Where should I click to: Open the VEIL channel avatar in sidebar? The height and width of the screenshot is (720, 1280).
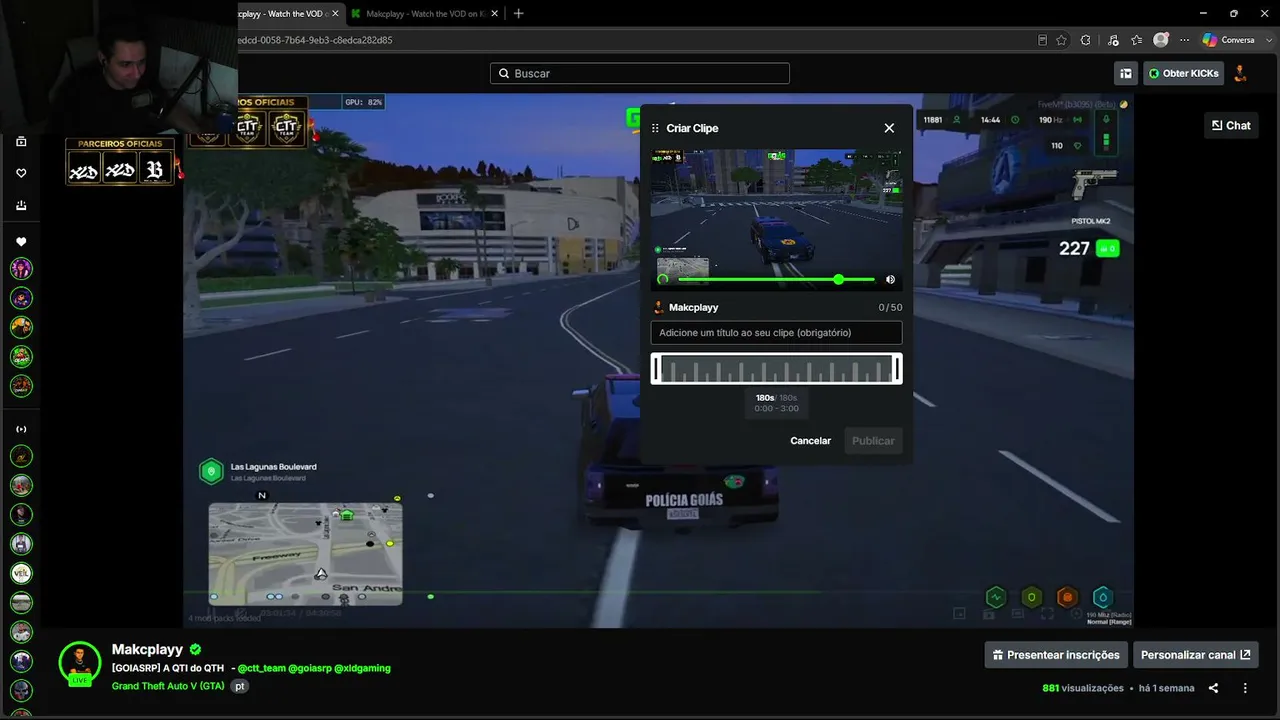[21, 573]
